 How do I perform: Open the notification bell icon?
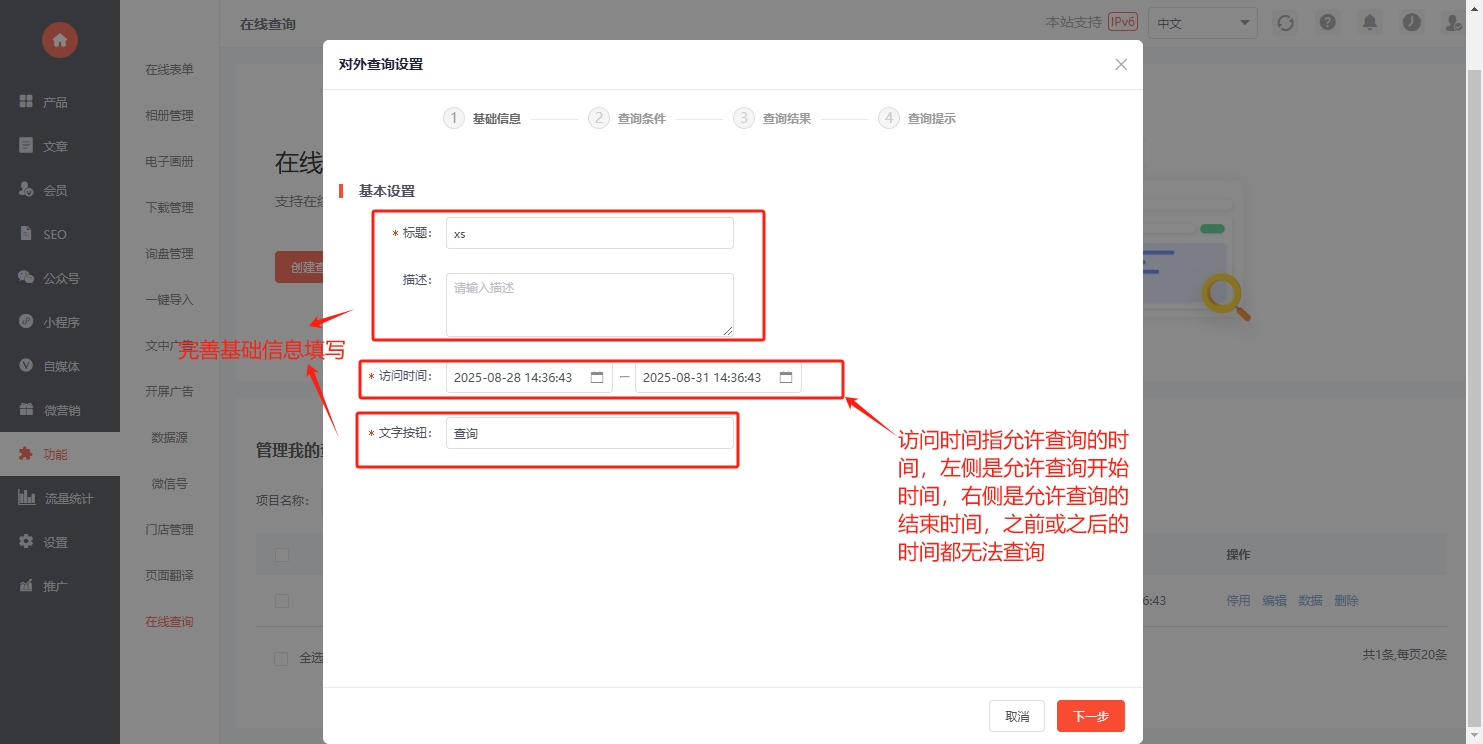1369,22
